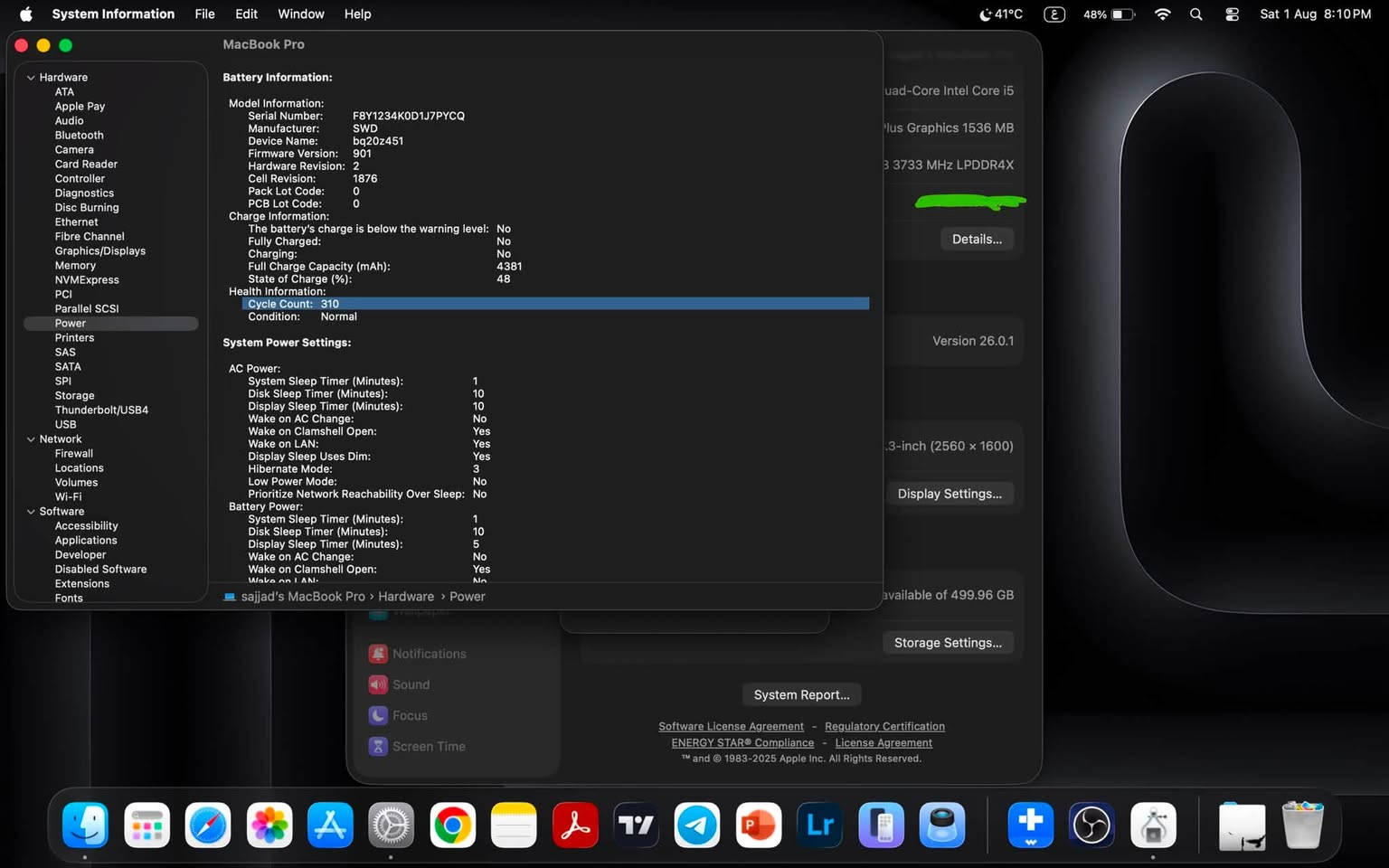The image size is (1389, 868).
Task: Open the Window menu
Action: [301, 14]
